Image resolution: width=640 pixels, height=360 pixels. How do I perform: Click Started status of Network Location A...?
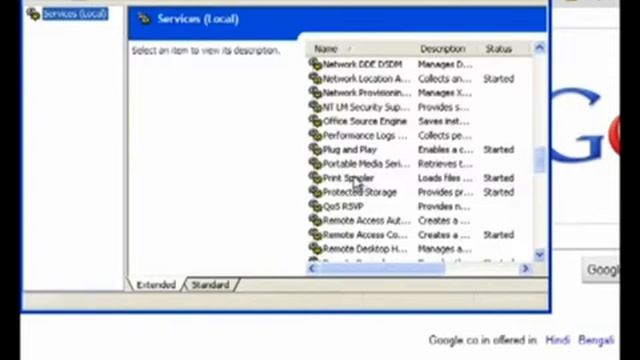point(498,79)
